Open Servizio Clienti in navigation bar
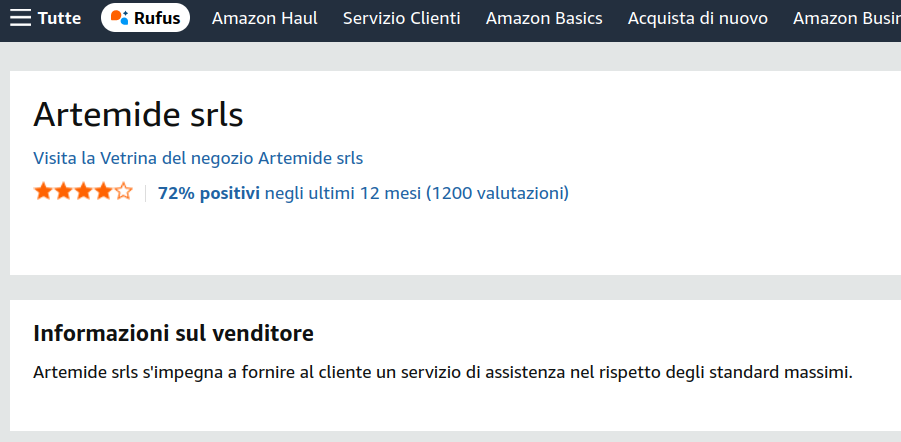 (x=401, y=18)
